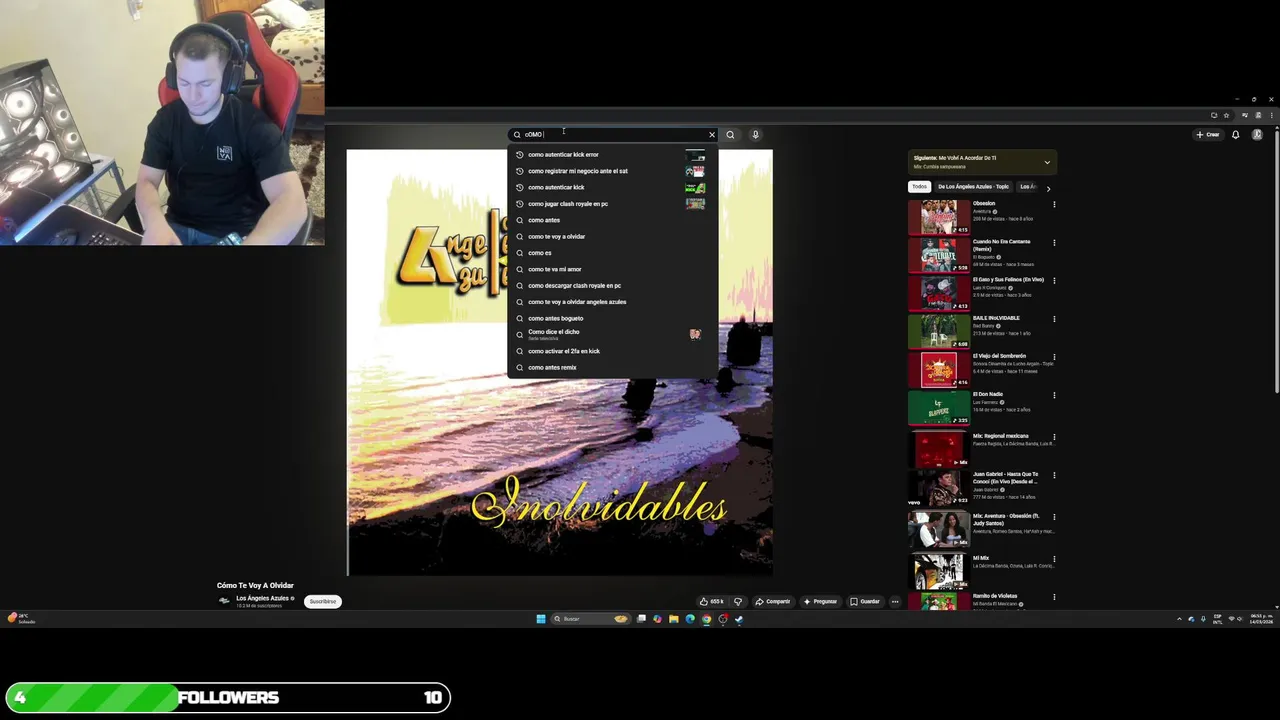
Task: Show hidden system tray icons
Action: [1179, 619]
